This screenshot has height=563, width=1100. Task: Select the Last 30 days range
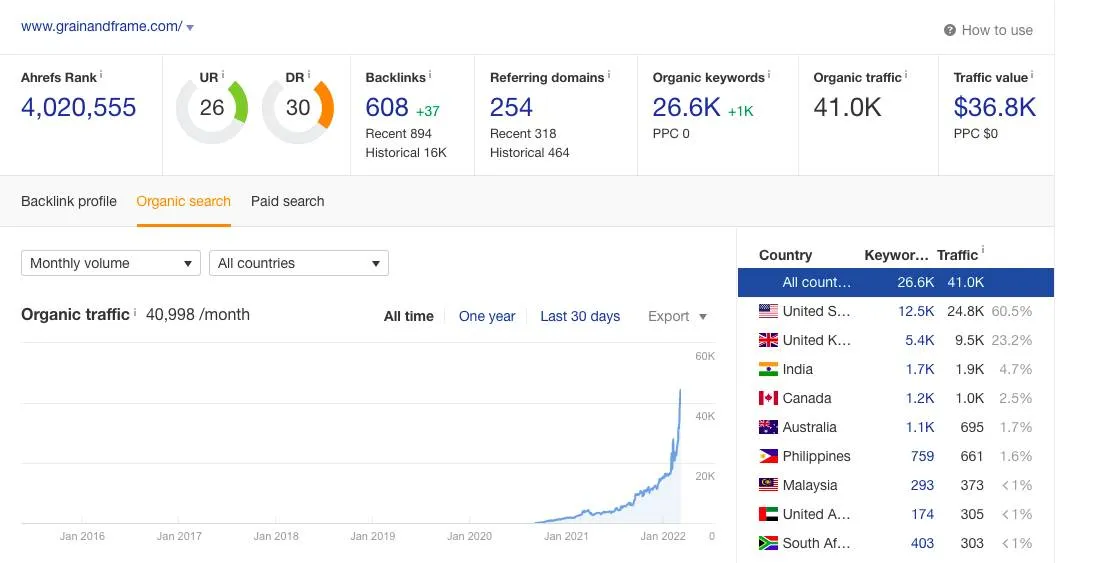click(x=580, y=316)
